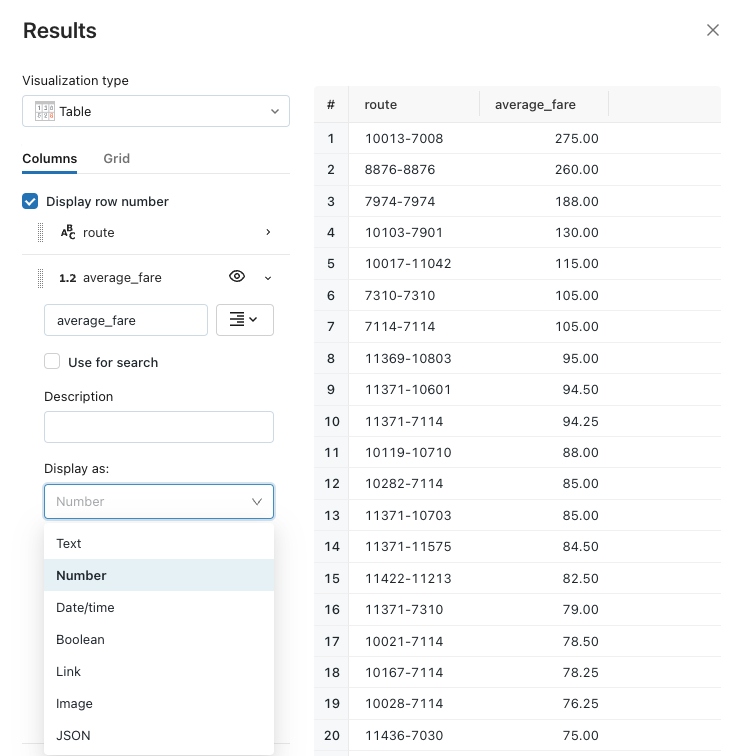
Task: Toggle average_fare column visibility eye
Action: point(237,277)
